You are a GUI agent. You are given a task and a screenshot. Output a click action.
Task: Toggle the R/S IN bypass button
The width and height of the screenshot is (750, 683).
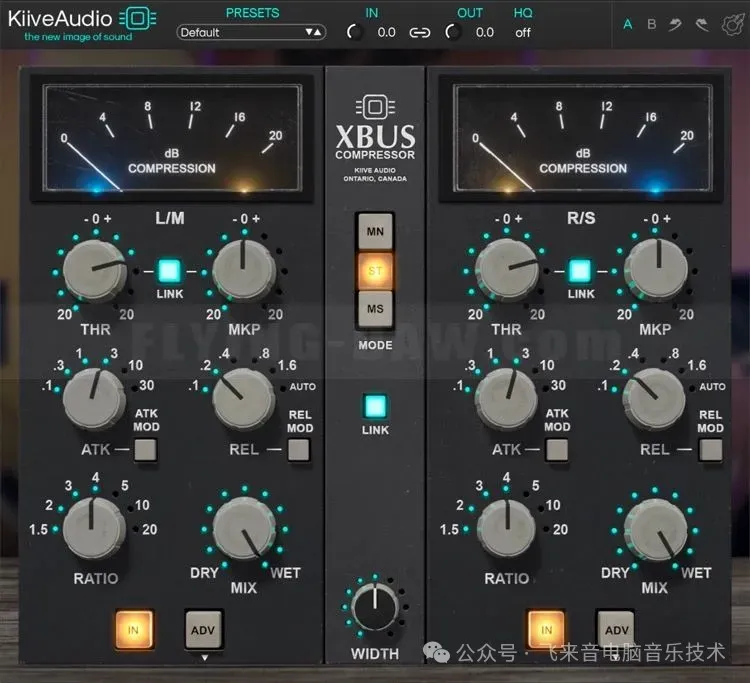(546, 629)
